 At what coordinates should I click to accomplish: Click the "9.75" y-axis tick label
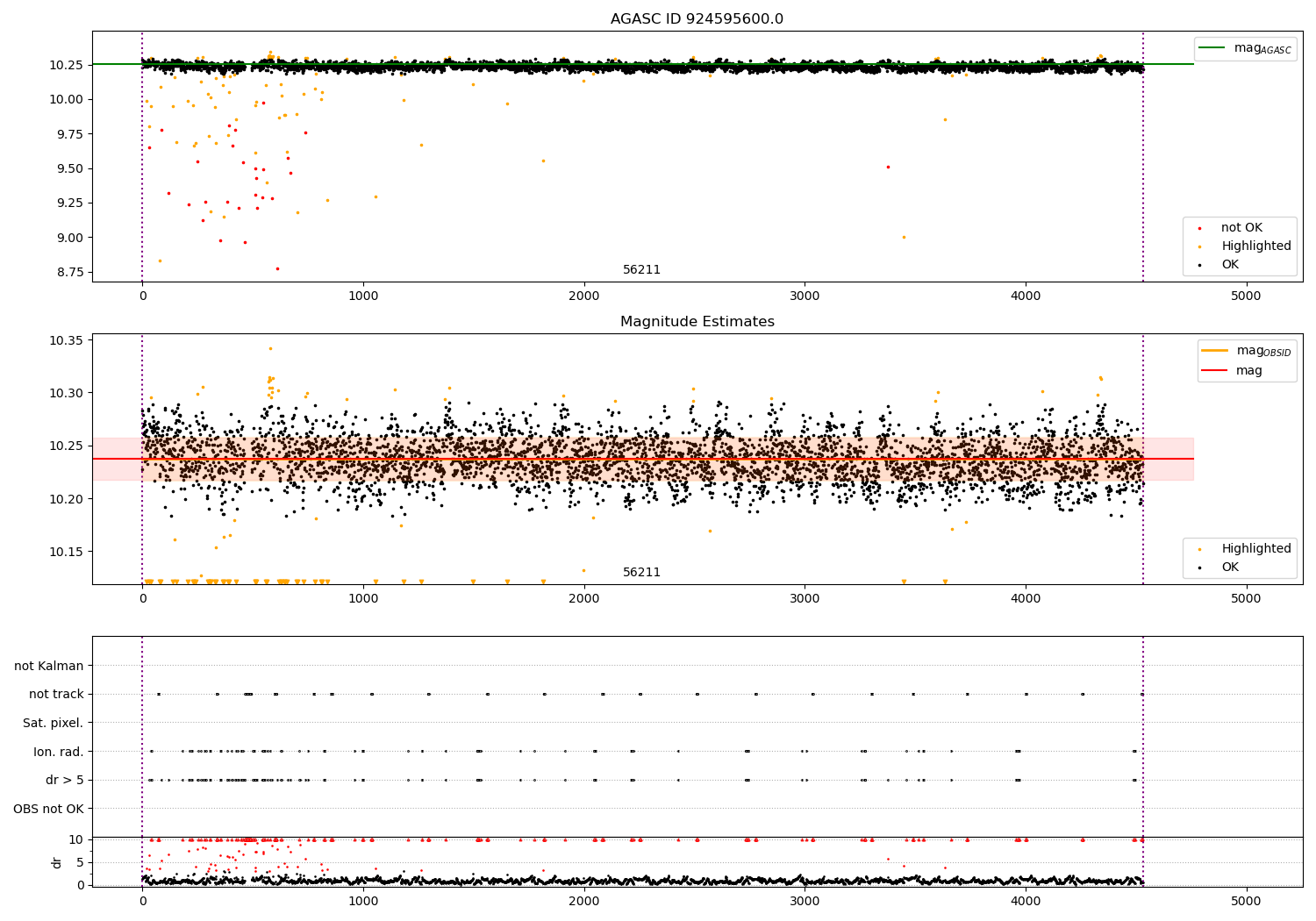[70, 134]
